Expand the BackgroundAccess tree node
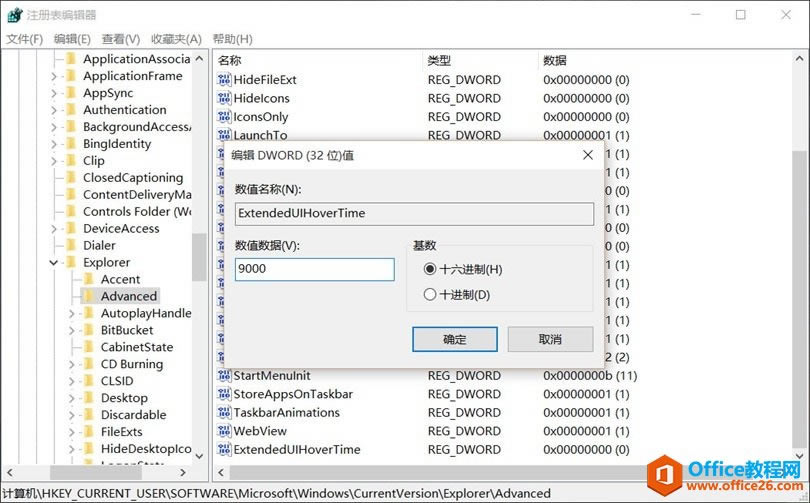The image size is (810, 503). coord(54,128)
